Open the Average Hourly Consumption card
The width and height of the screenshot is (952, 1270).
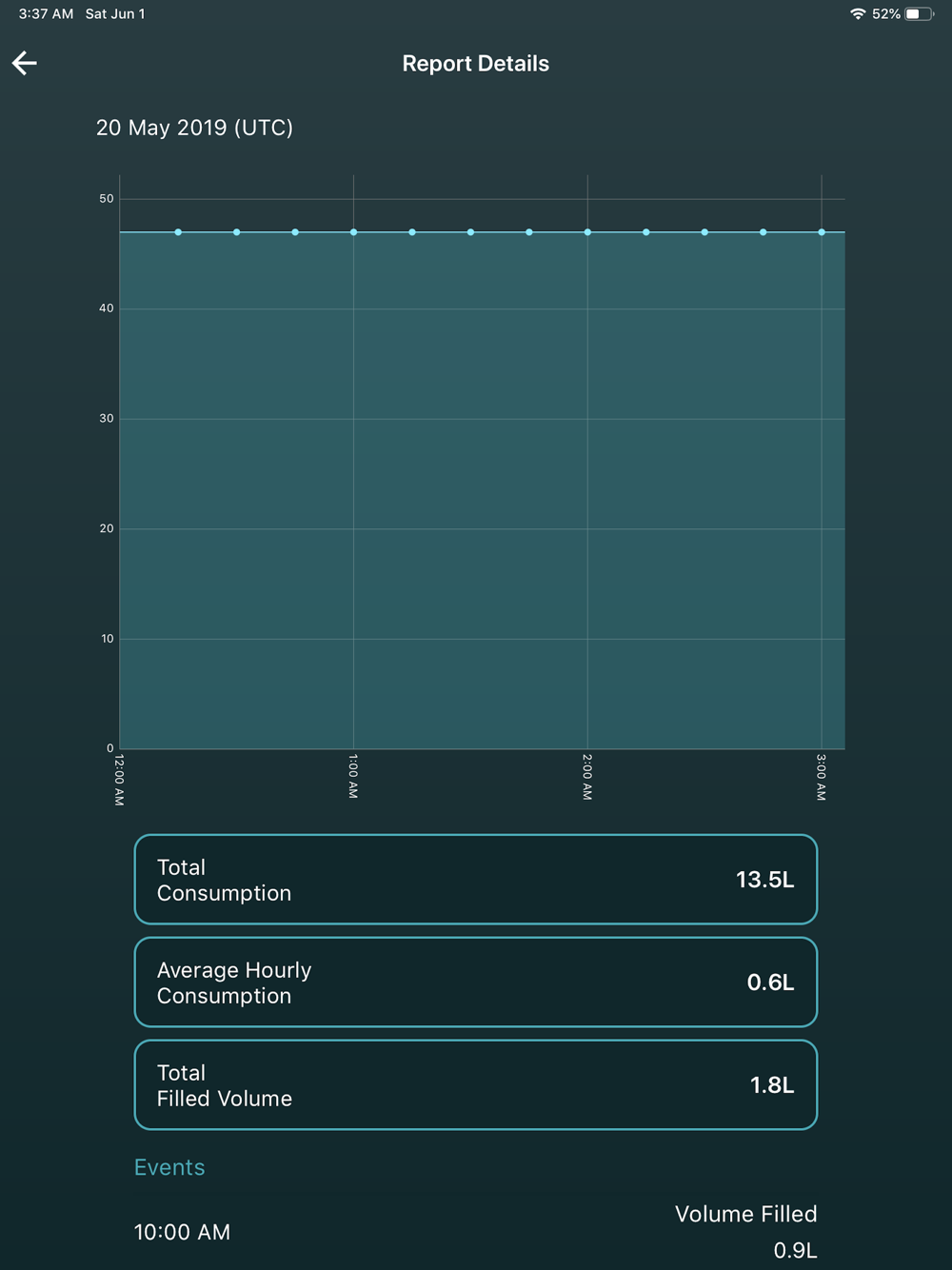point(476,982)
